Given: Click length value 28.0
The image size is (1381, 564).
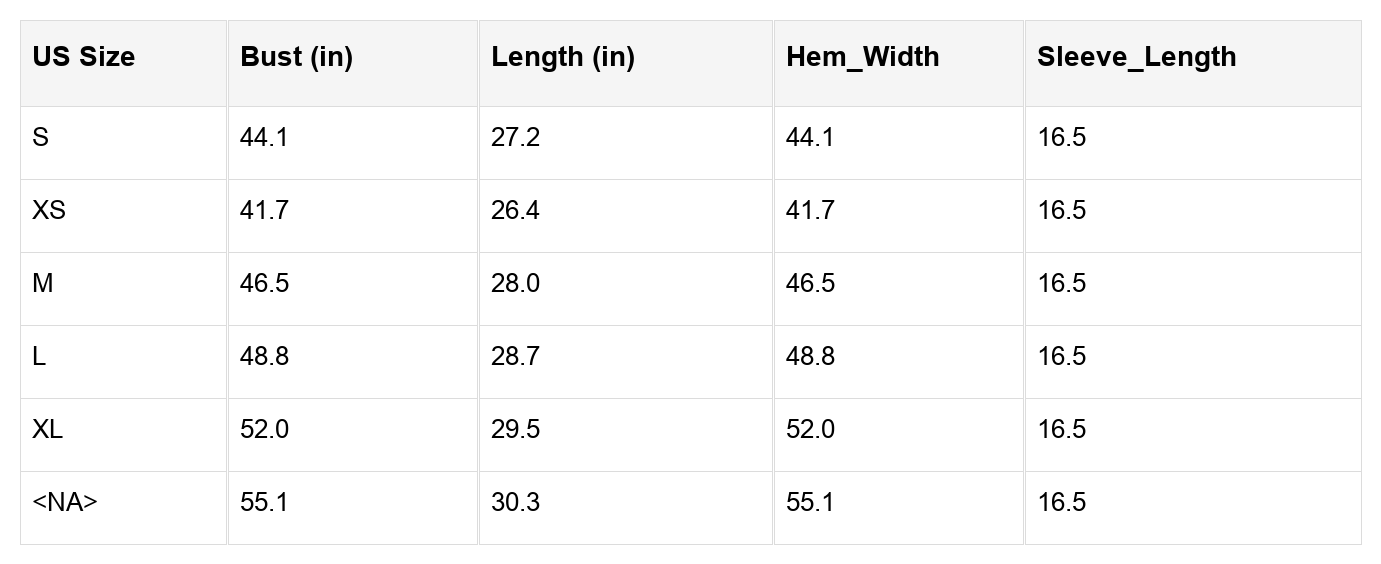Looking at the screenshot, I should [x=515, y=284].
